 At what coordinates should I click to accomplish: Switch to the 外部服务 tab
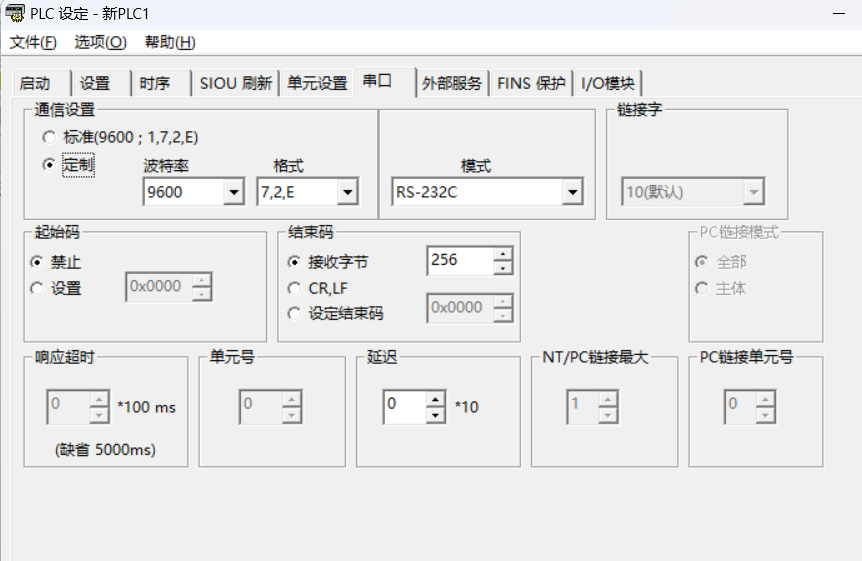[x=452, y=83]
